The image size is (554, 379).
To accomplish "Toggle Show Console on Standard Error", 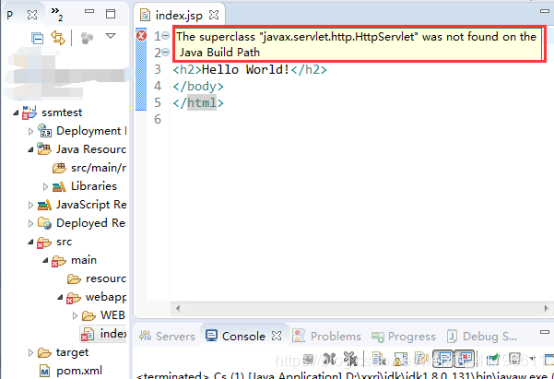I will click(464, 359).
